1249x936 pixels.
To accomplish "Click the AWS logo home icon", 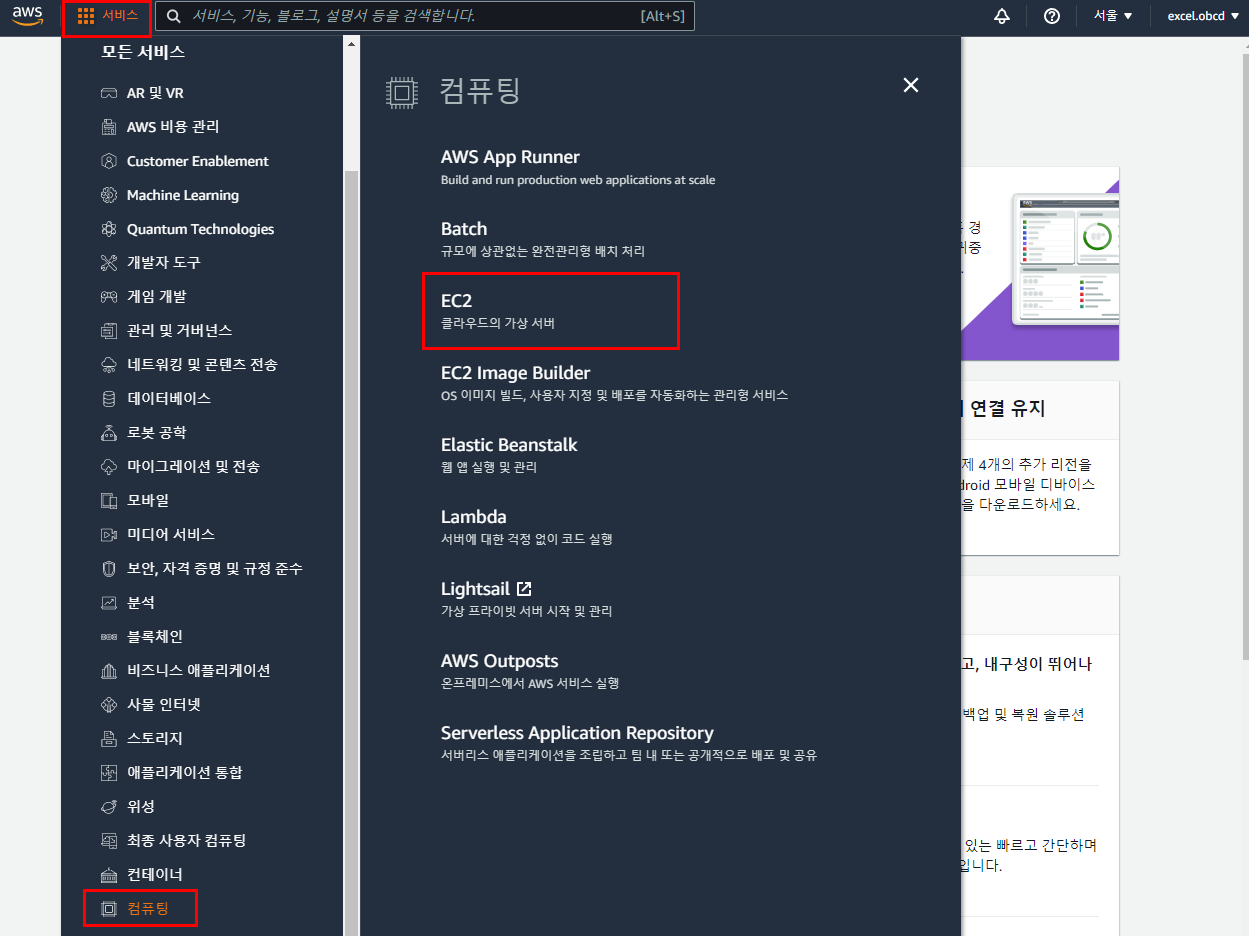I will point(27,16).
